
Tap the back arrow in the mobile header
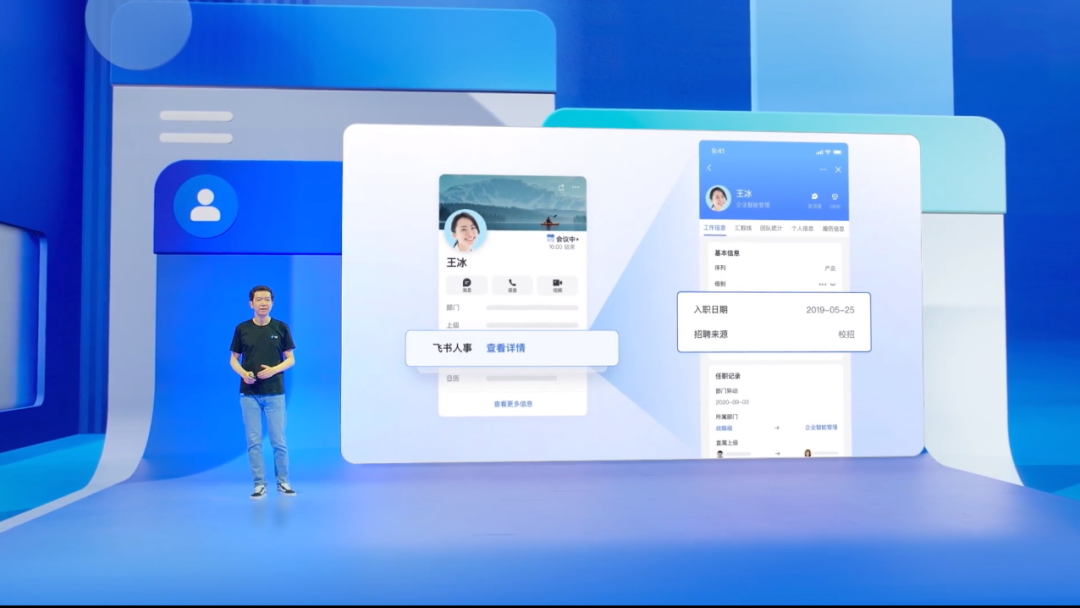click(x=709, y=168)
